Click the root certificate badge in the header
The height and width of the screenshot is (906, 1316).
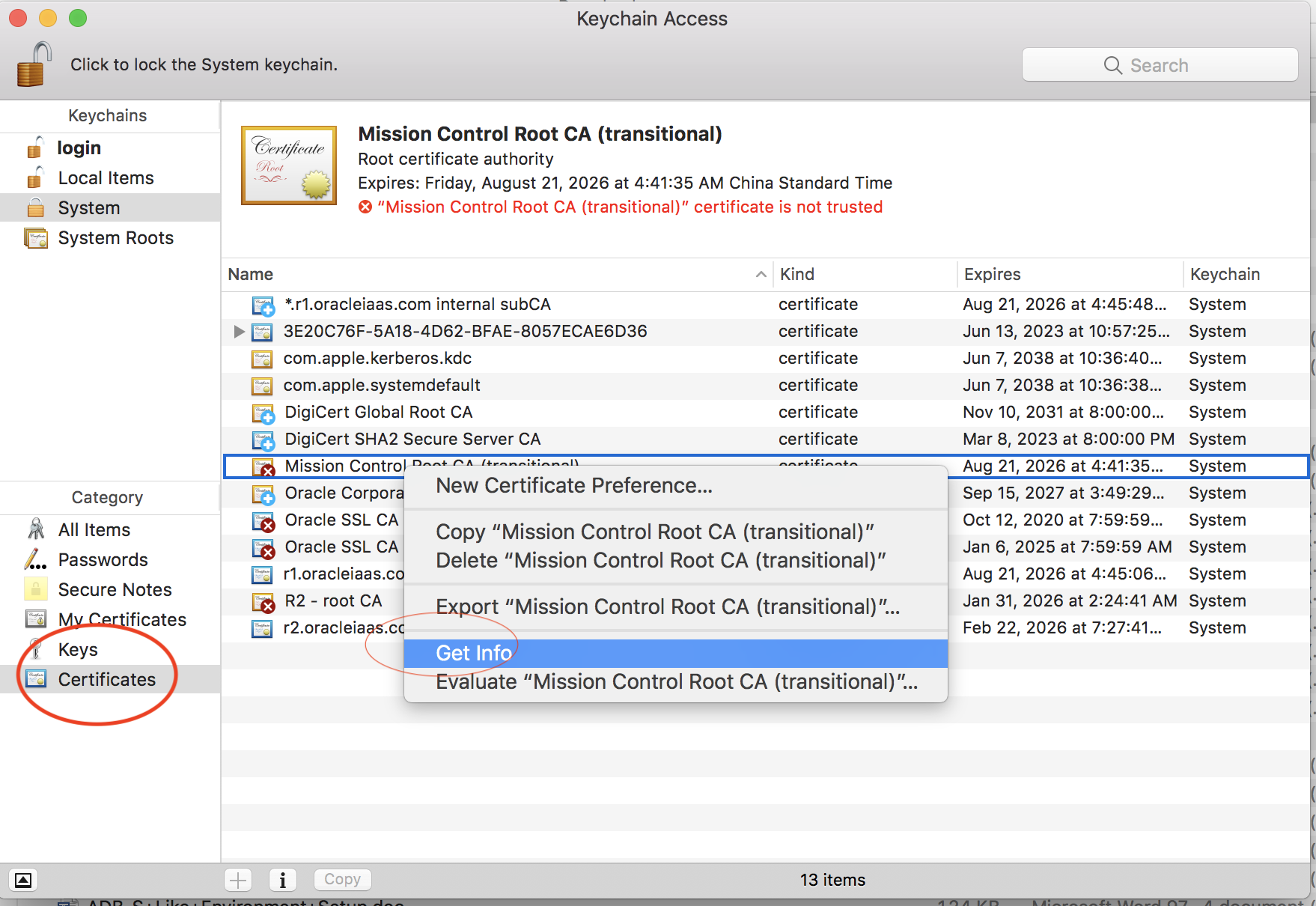pos(288,165)
